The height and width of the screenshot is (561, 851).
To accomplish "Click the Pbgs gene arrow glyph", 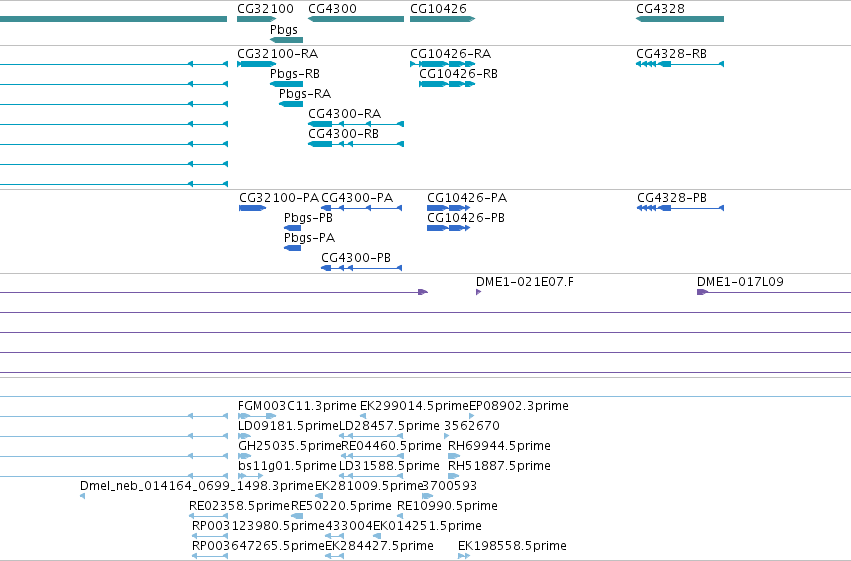I will tap(287, 40).
